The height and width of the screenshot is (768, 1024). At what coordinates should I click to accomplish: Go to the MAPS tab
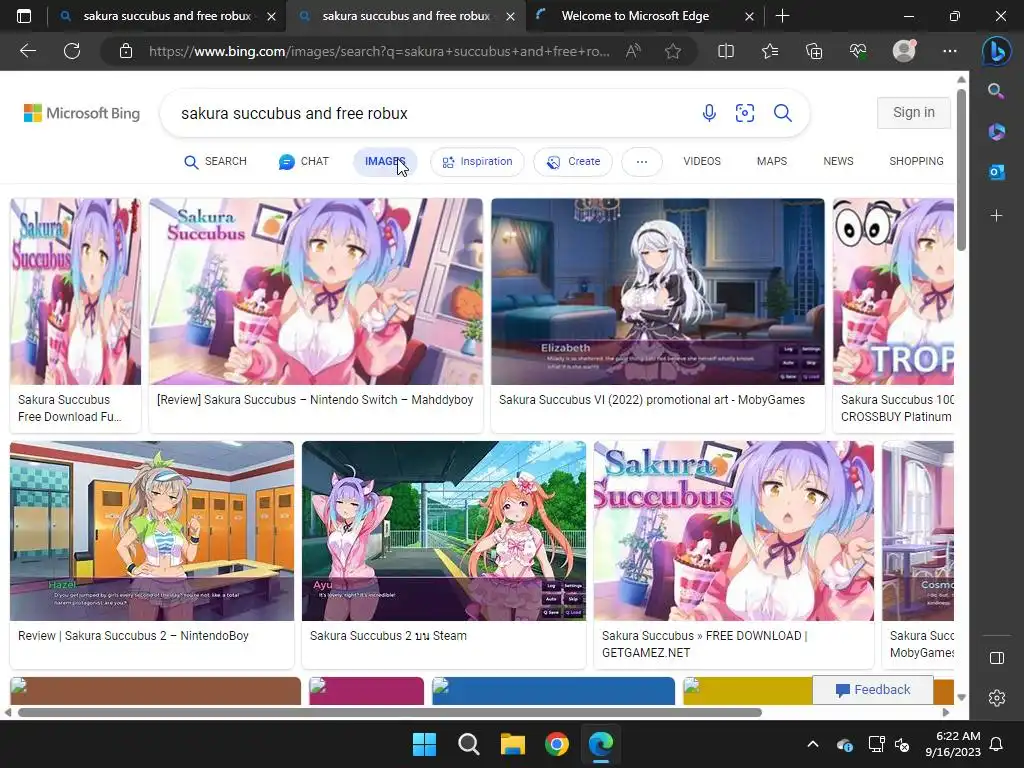(x=771, y=161)
